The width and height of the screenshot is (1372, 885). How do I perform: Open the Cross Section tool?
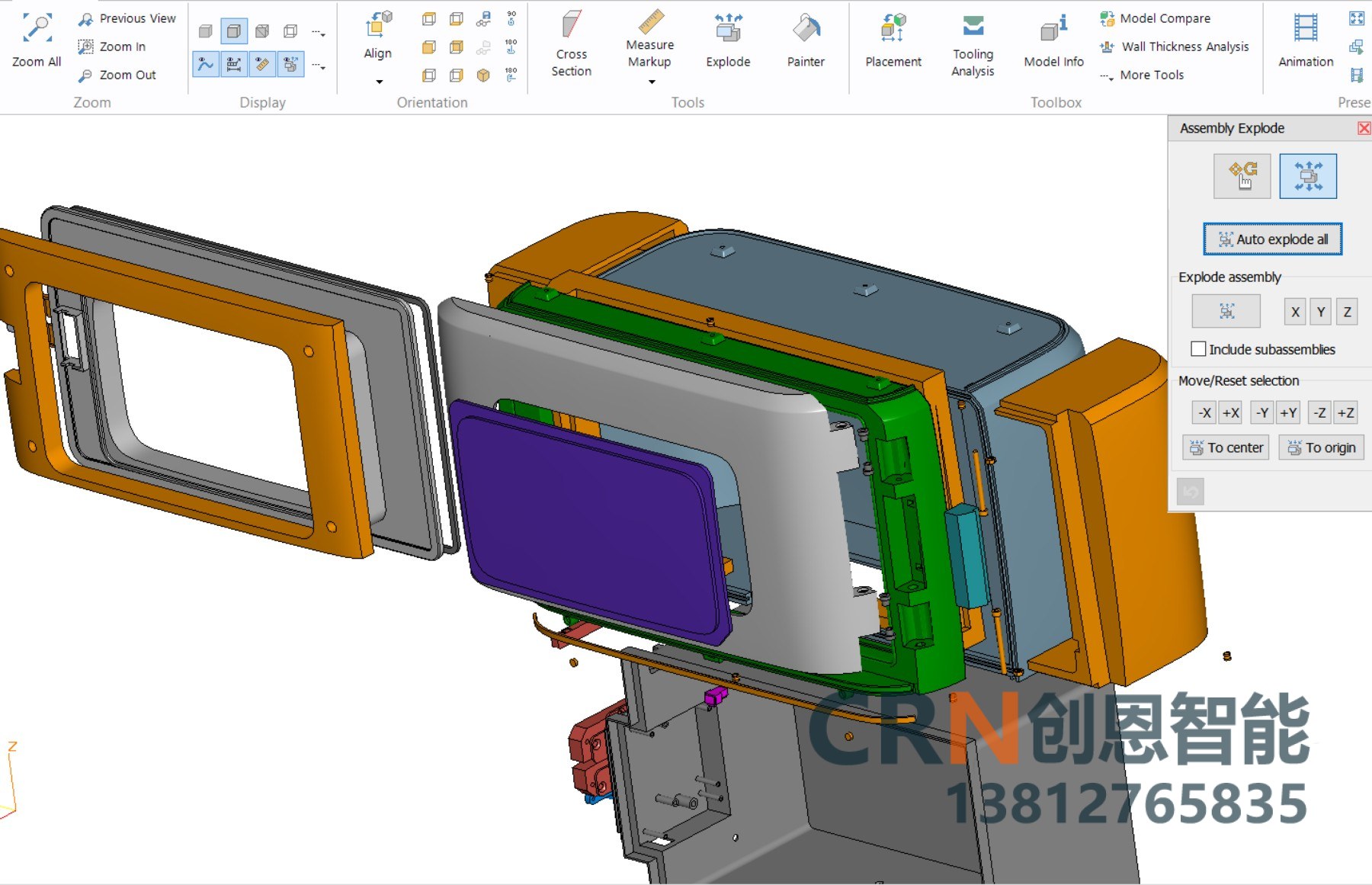click(x=572, y=44)
